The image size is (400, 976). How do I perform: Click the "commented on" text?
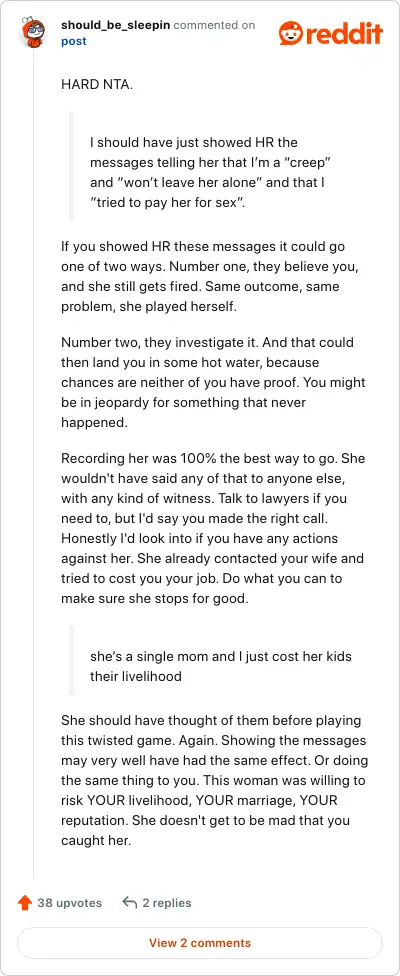[214, 25]
